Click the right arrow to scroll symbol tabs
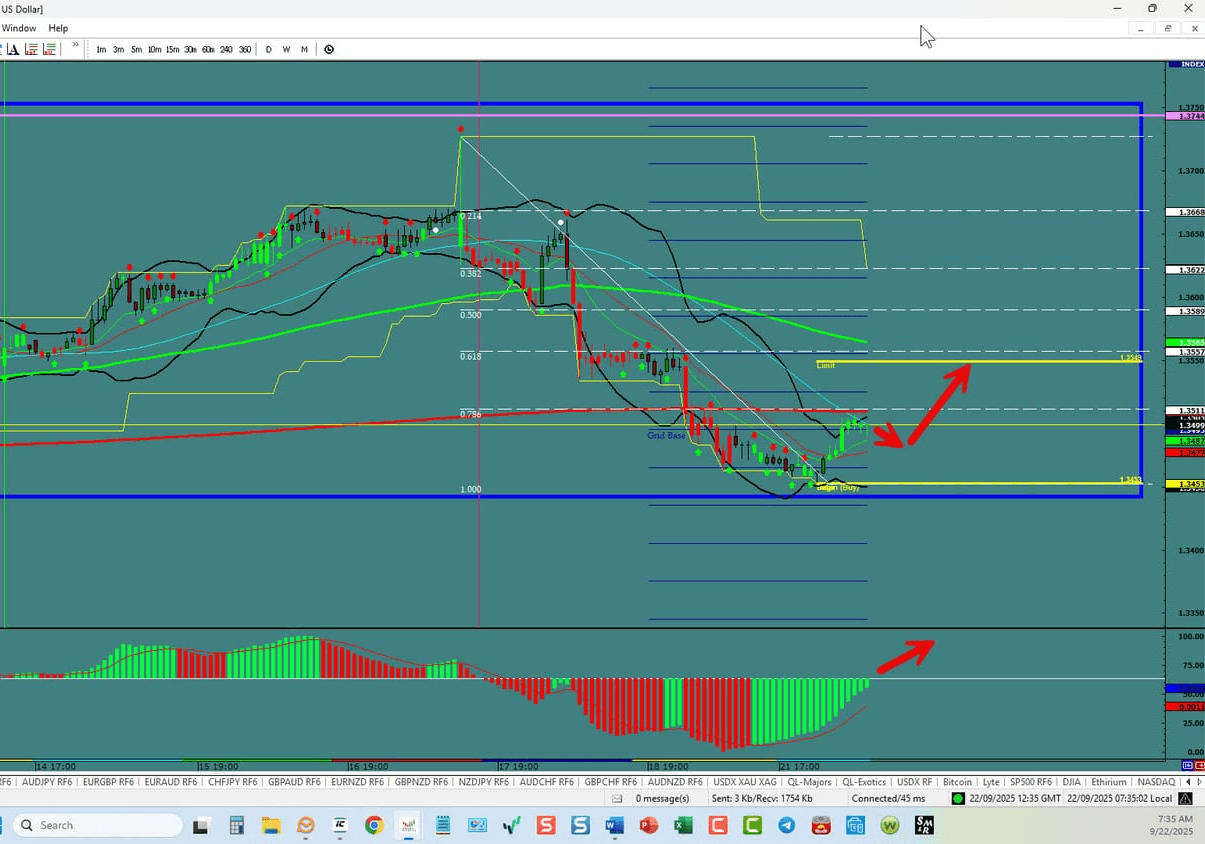The width and height of the screenshot is (1205, 844). (x=1199, y=781)
